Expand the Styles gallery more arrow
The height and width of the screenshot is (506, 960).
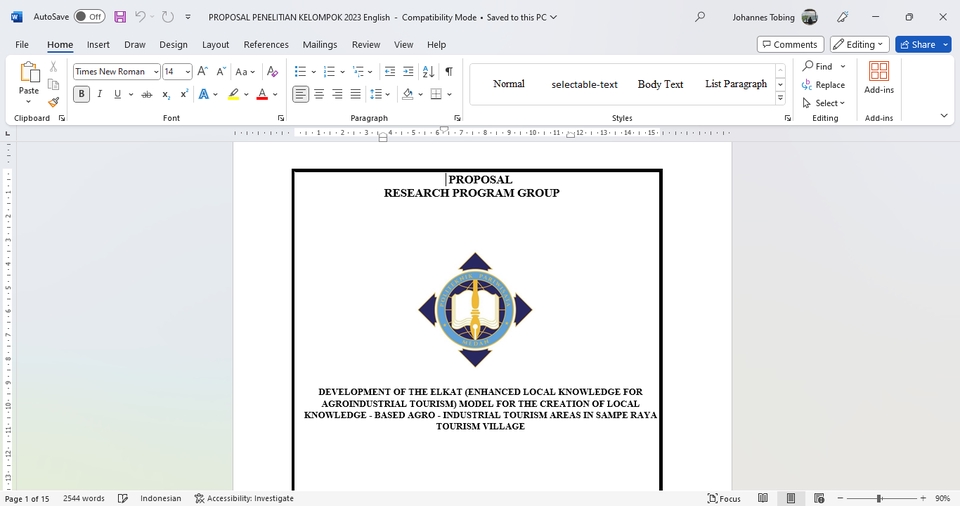point(780,98)
